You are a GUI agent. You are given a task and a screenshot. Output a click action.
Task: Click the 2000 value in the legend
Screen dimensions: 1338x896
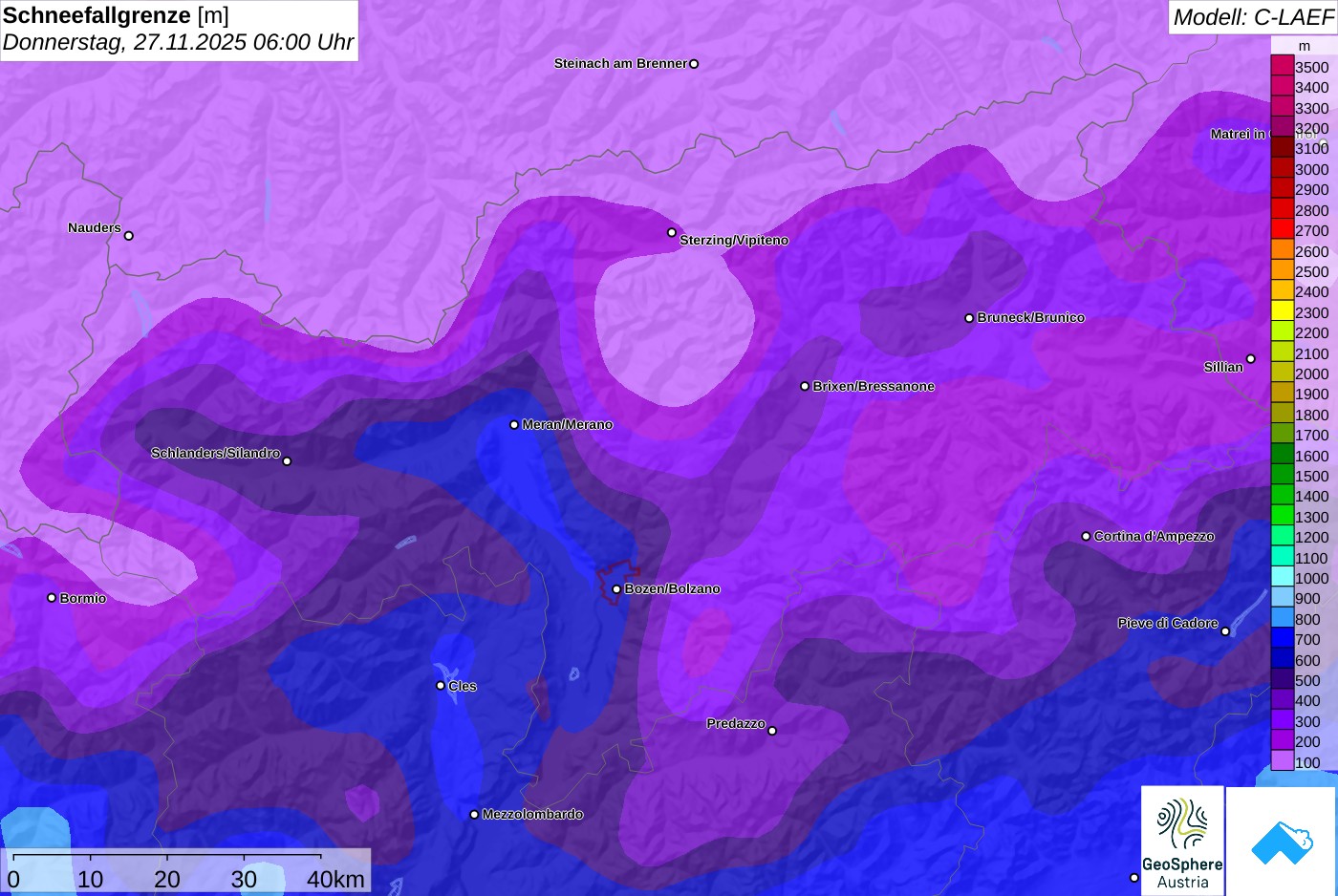1312,374
